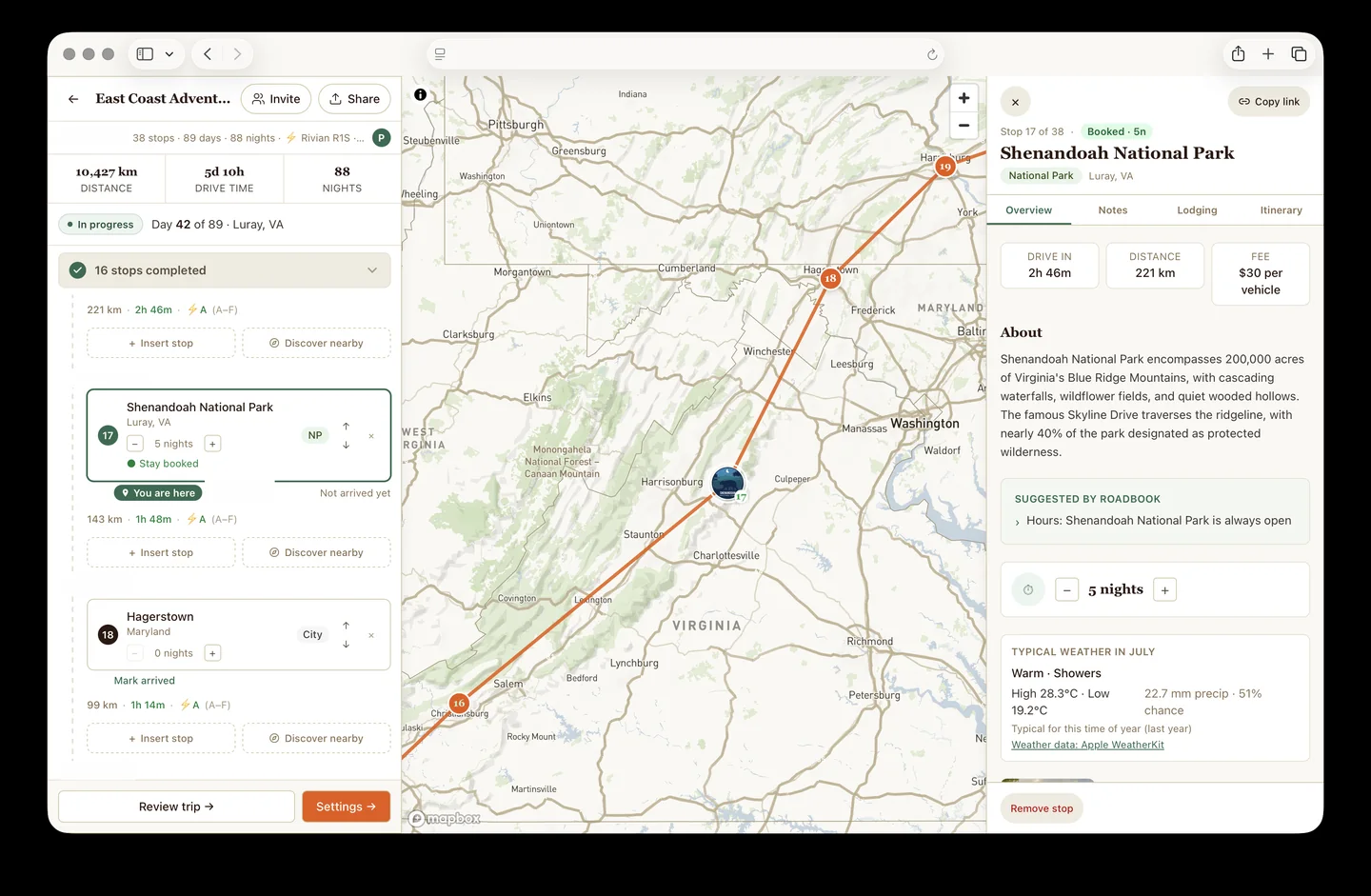The image size is (1371, 896).
Task: Click the NP tag on Shenandoah card
Action: pos(315,435)
